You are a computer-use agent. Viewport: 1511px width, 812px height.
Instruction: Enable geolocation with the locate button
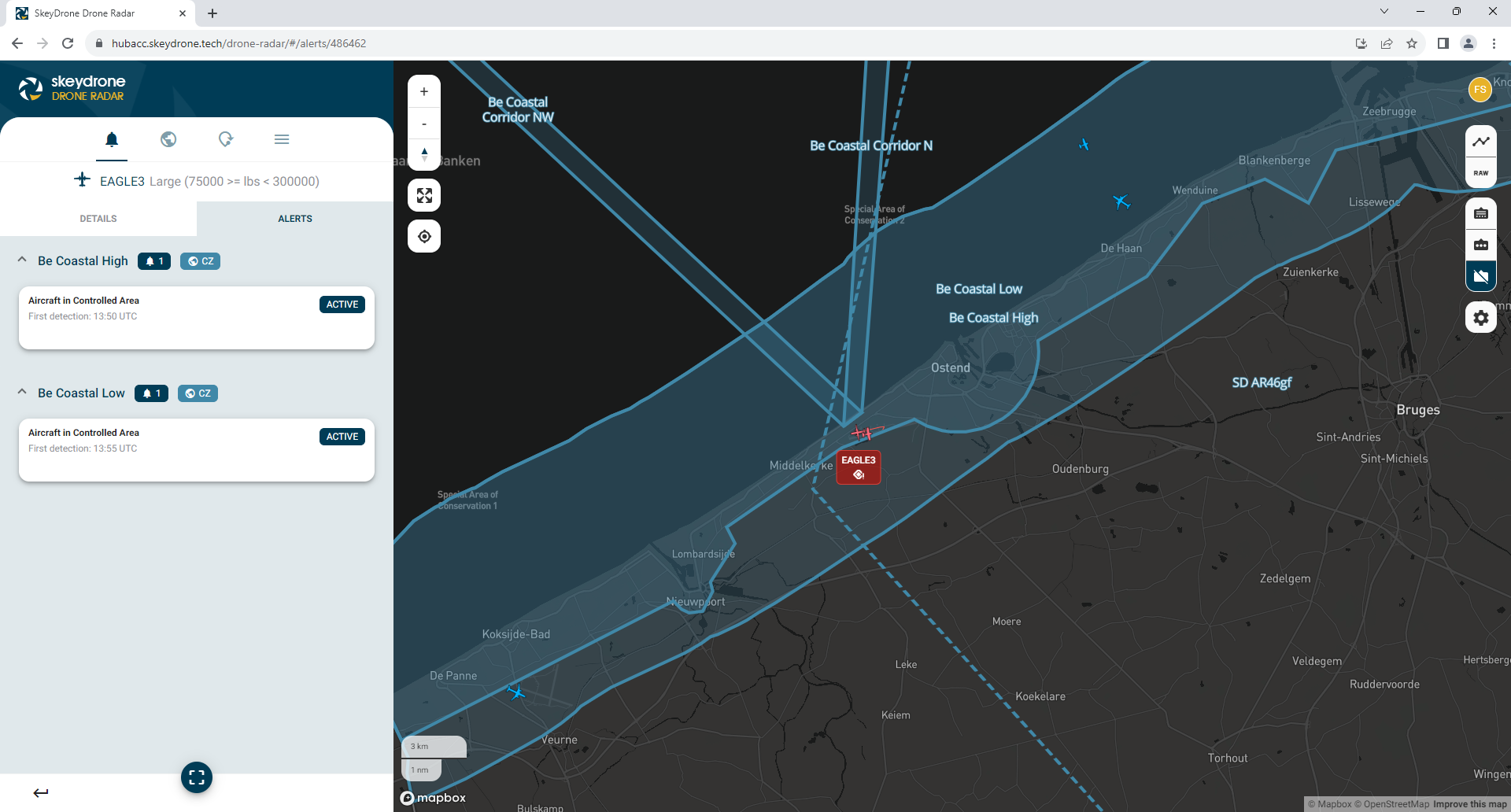(424, 236)
